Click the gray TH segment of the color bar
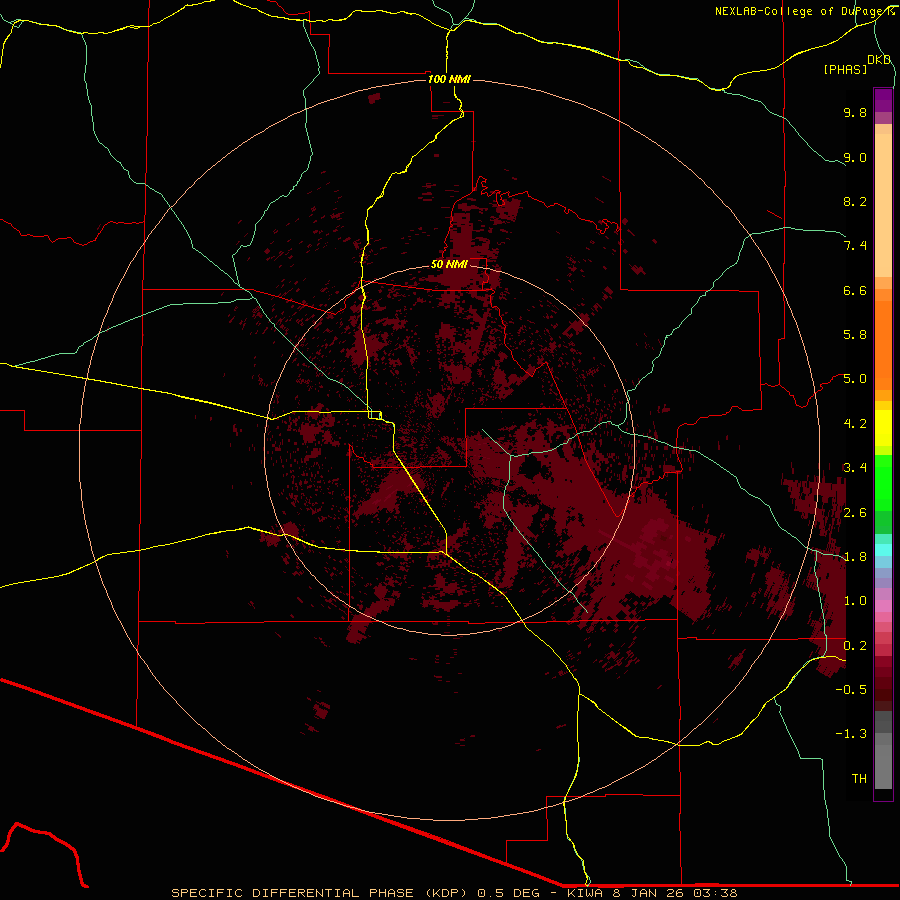 (883, 766)
